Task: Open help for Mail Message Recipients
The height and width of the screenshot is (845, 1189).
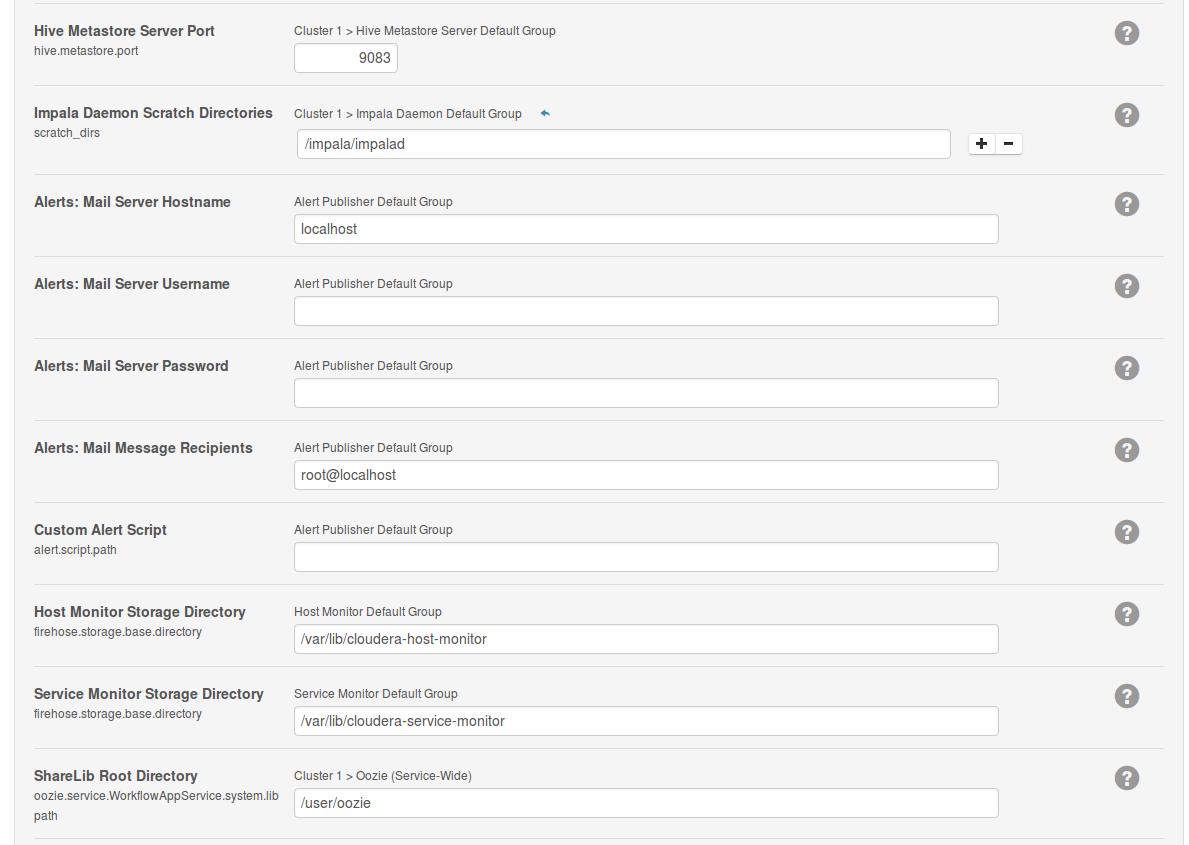Action: pyautogui.click(x=1126, y=450)
